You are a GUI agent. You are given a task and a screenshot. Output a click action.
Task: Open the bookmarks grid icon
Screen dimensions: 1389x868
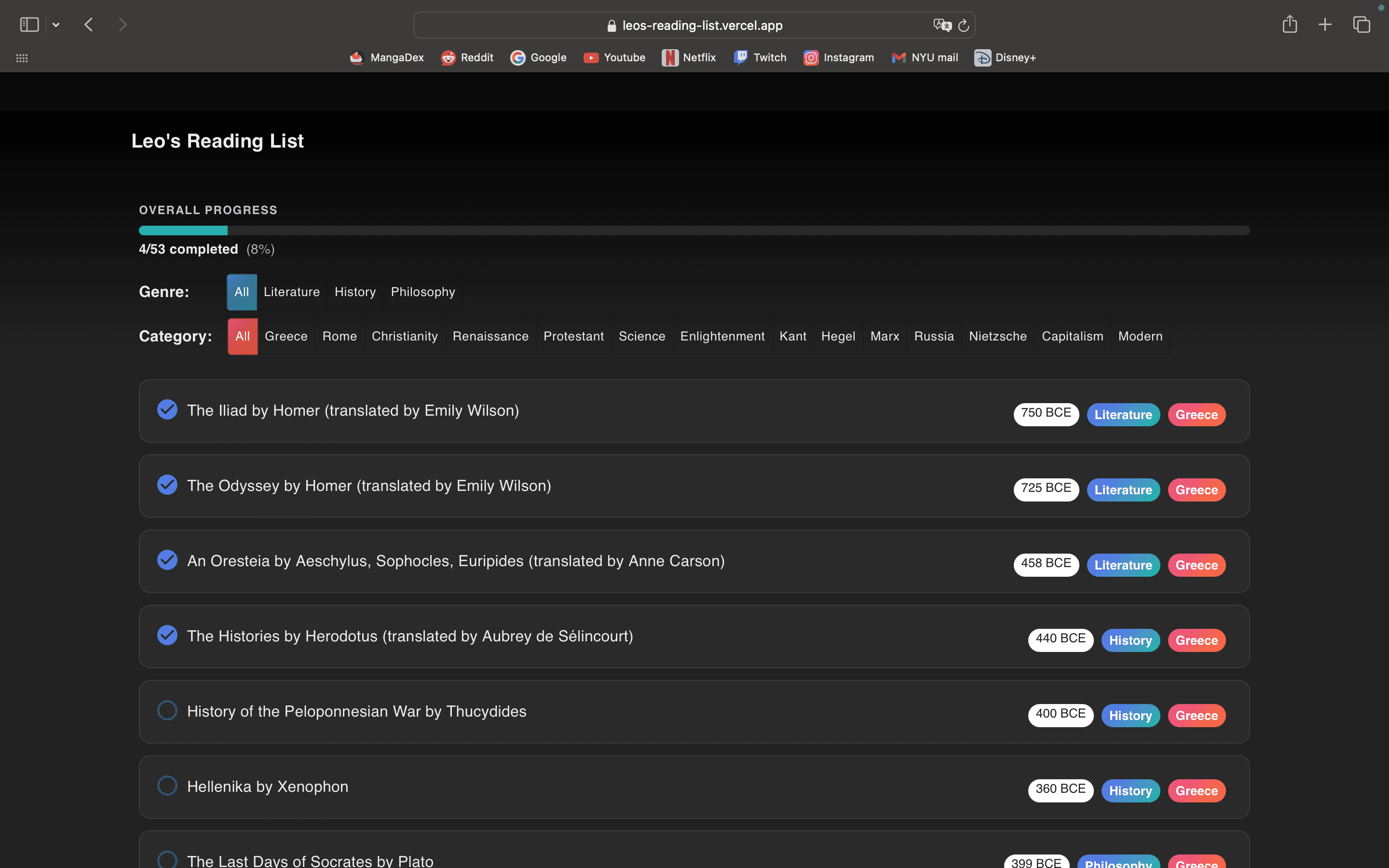point(22,58)
